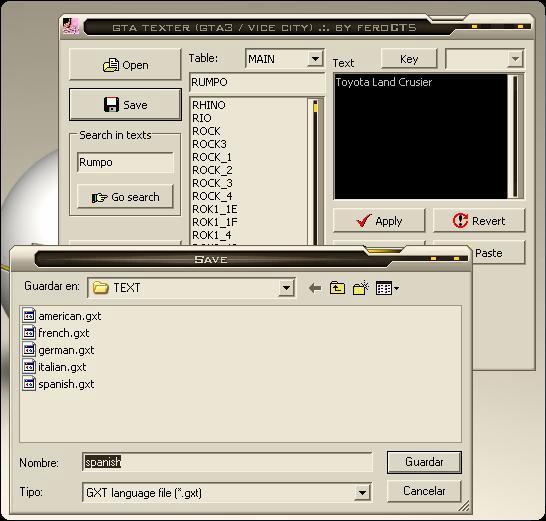Click the GTA Texter app icon in title bar
The height and width of the screenshot is (521, 546).
click(71, 26)
